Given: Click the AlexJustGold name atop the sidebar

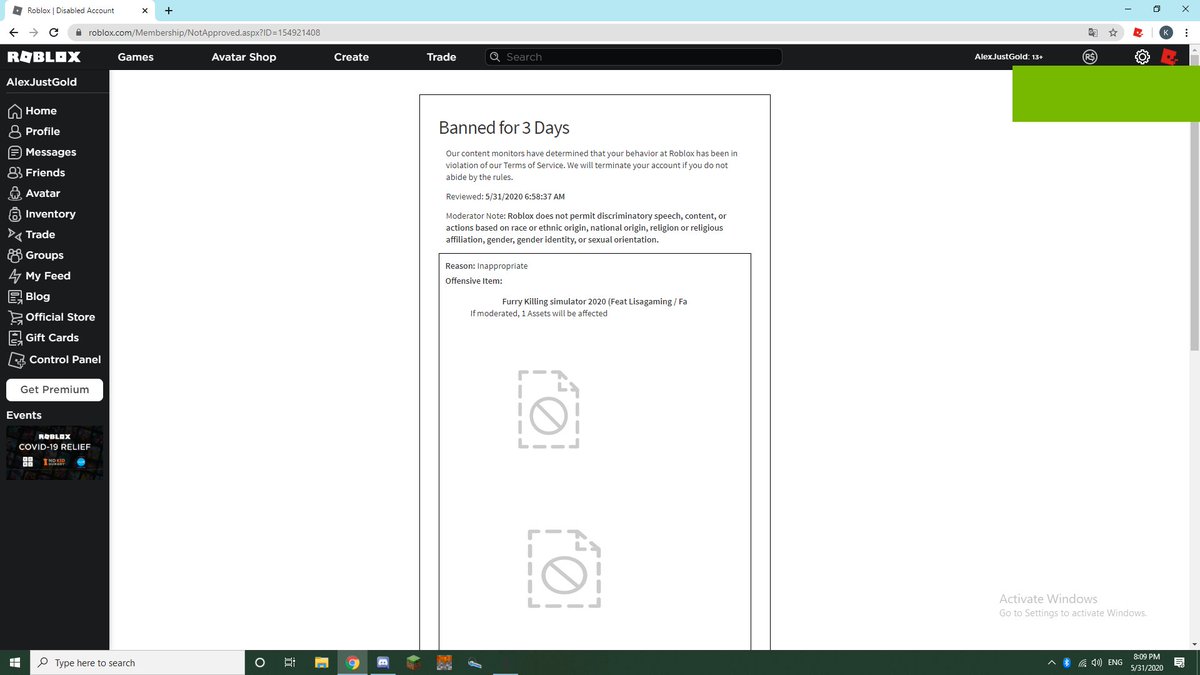Looking at the screenshot, I should (x=42, y=82).
